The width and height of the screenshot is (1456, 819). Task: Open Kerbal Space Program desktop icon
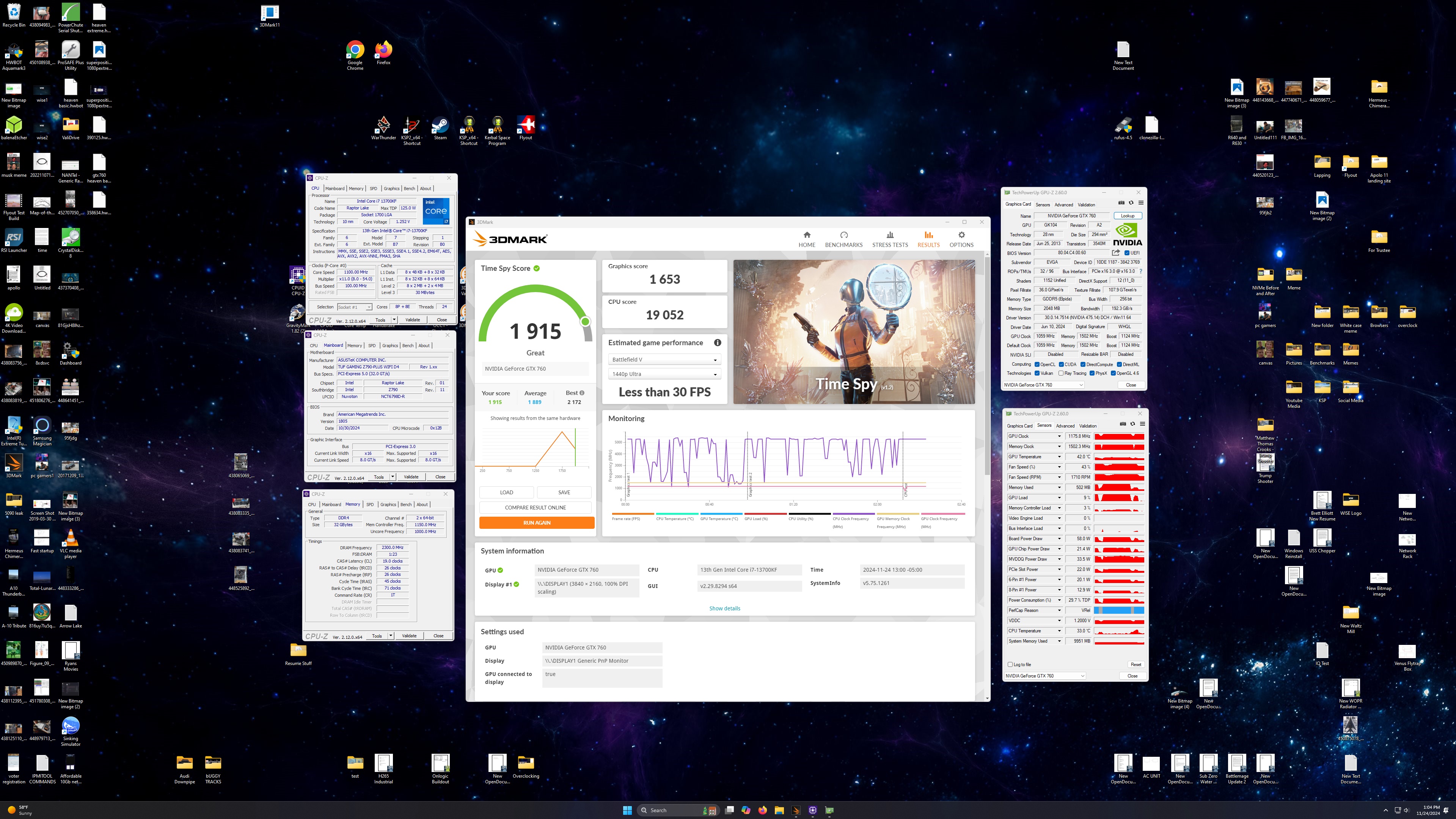497,130
